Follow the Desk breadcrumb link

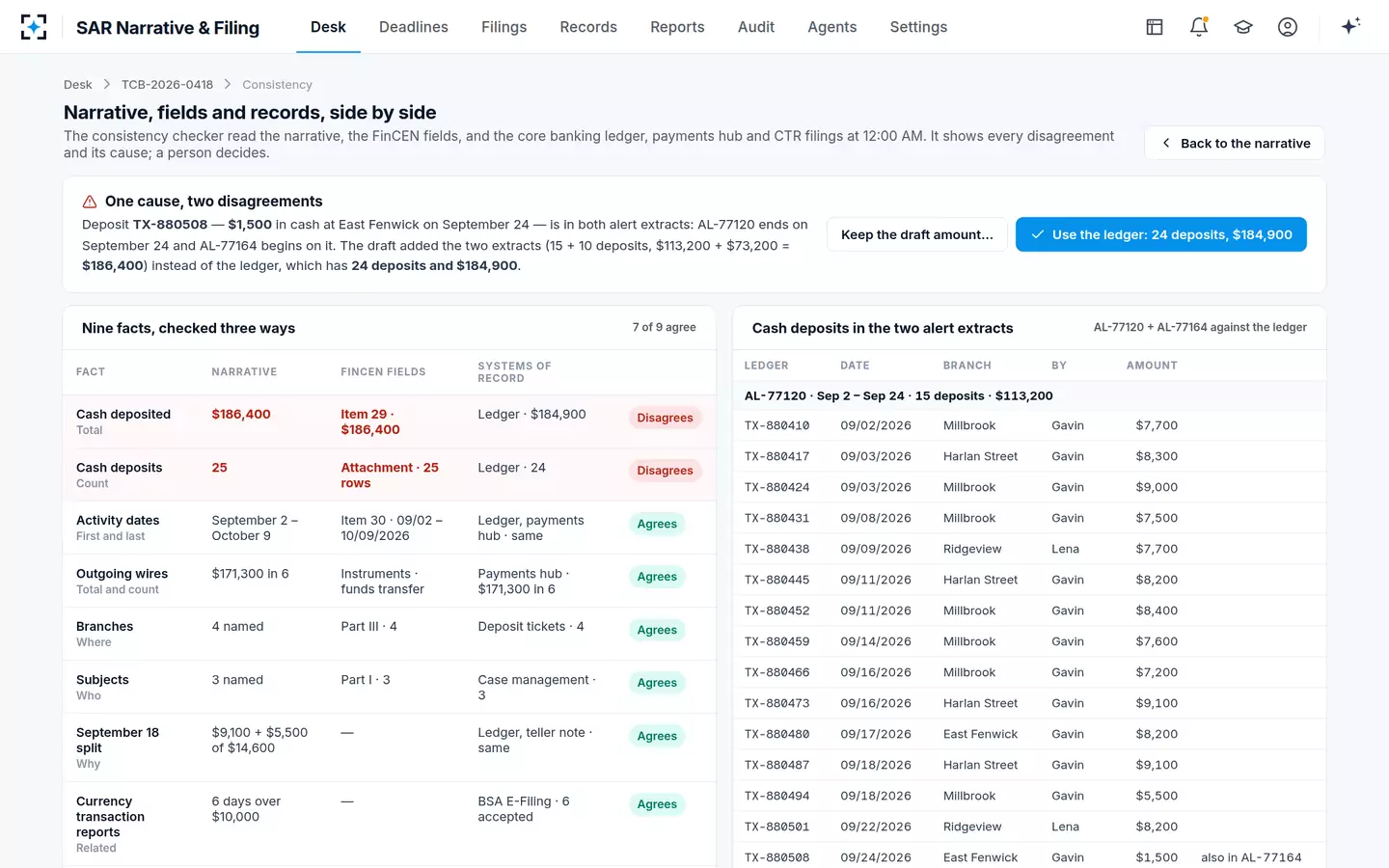[x=78, y=85]
